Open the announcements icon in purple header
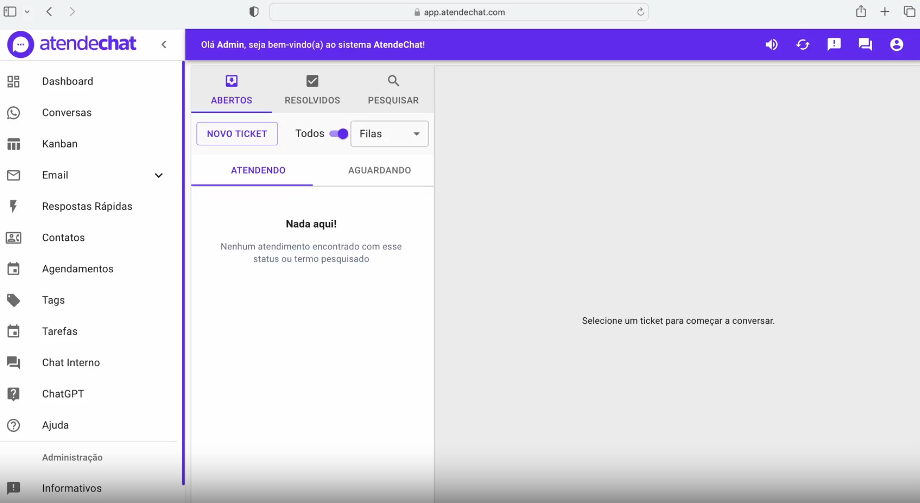The image size is (920, 503). pos(834,45)
